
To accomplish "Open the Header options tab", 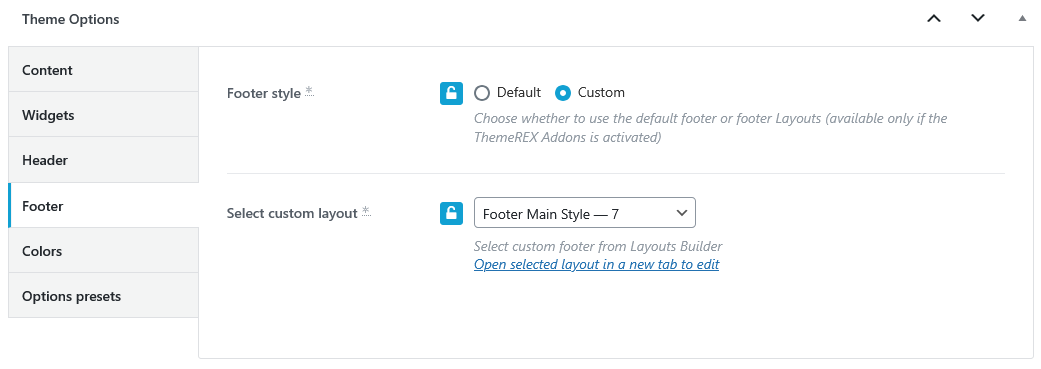I will (104, 160).
